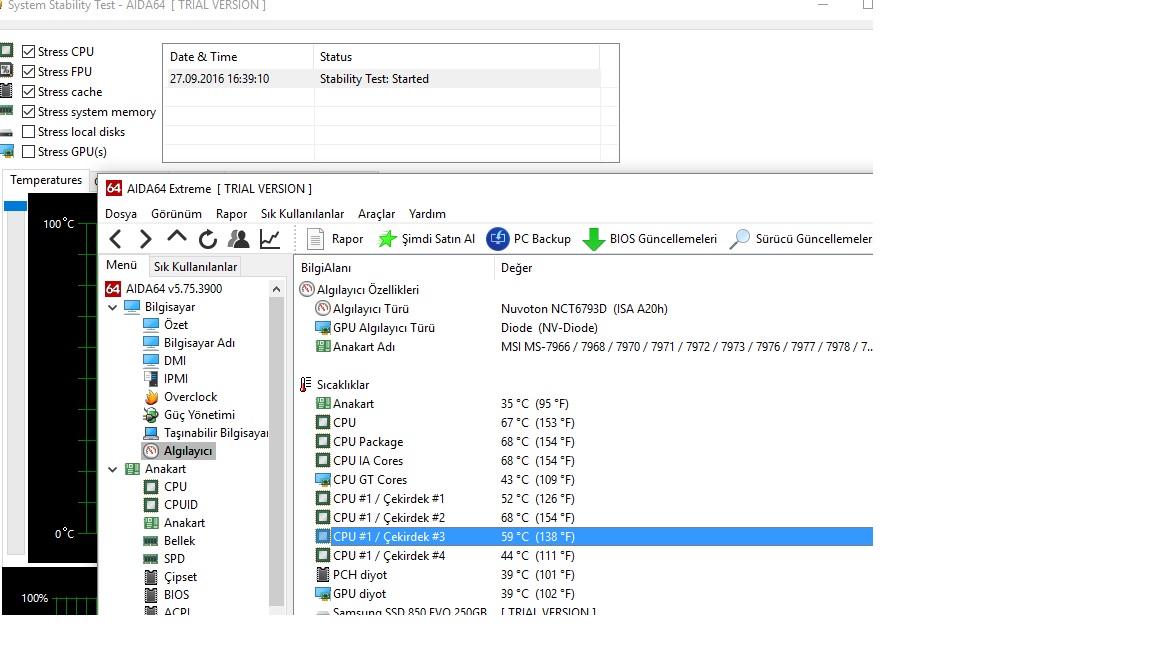
Task: Toggle the Stress cache checkbox
Action: [29, 92]
